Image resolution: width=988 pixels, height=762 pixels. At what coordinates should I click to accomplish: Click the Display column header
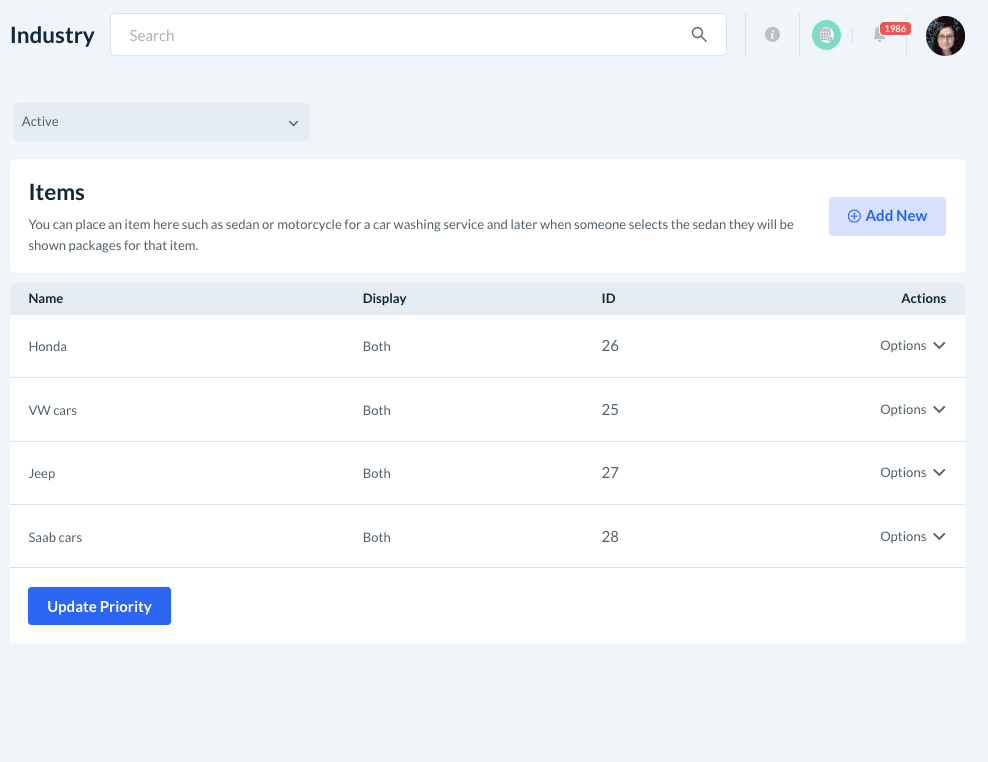[x=384, y=299]
